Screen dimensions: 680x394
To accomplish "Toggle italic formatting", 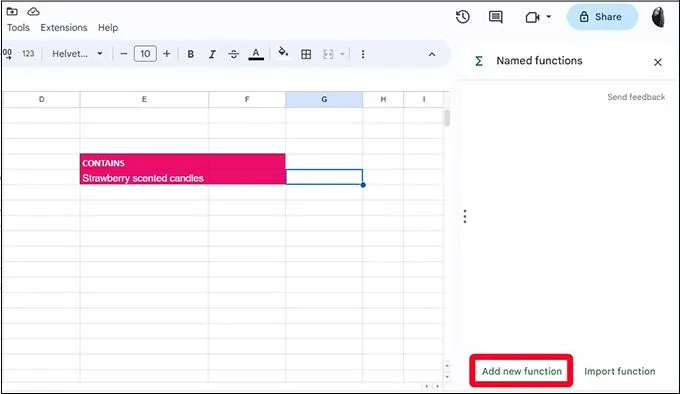I will click(212, 54).
